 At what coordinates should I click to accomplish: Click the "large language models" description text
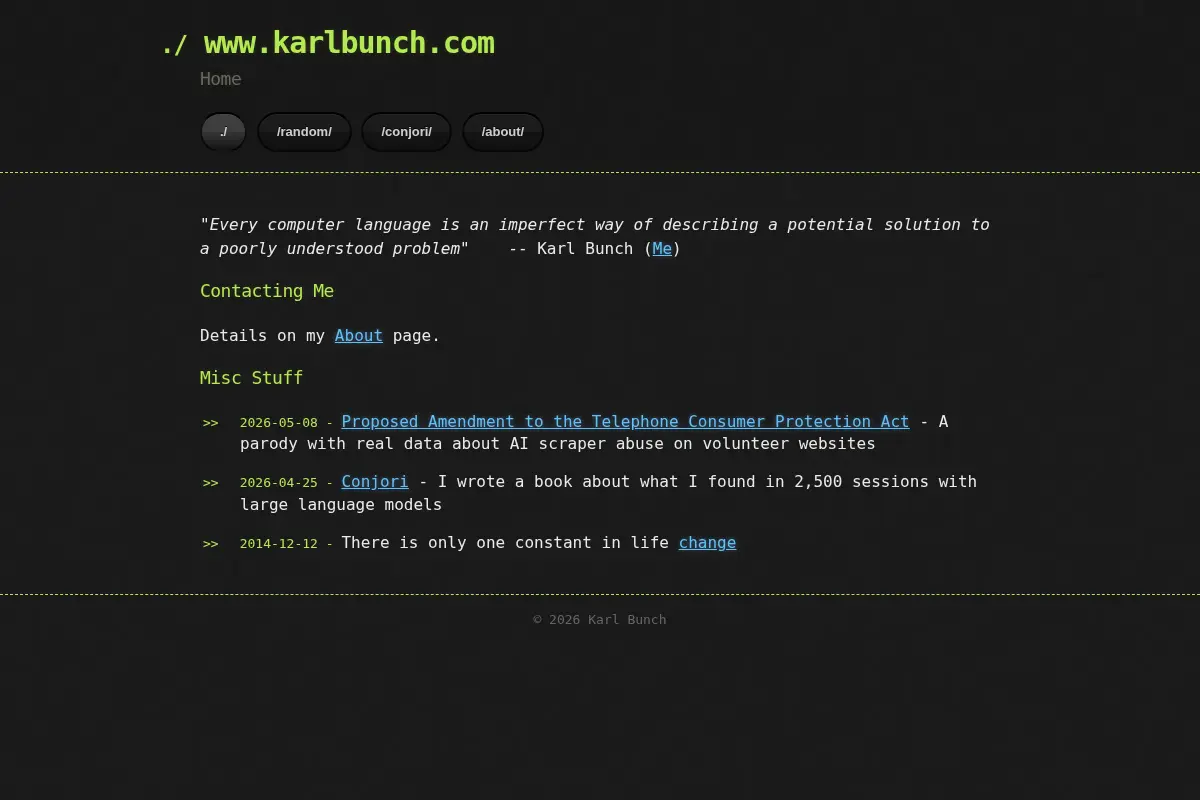[x=341, y=504]
